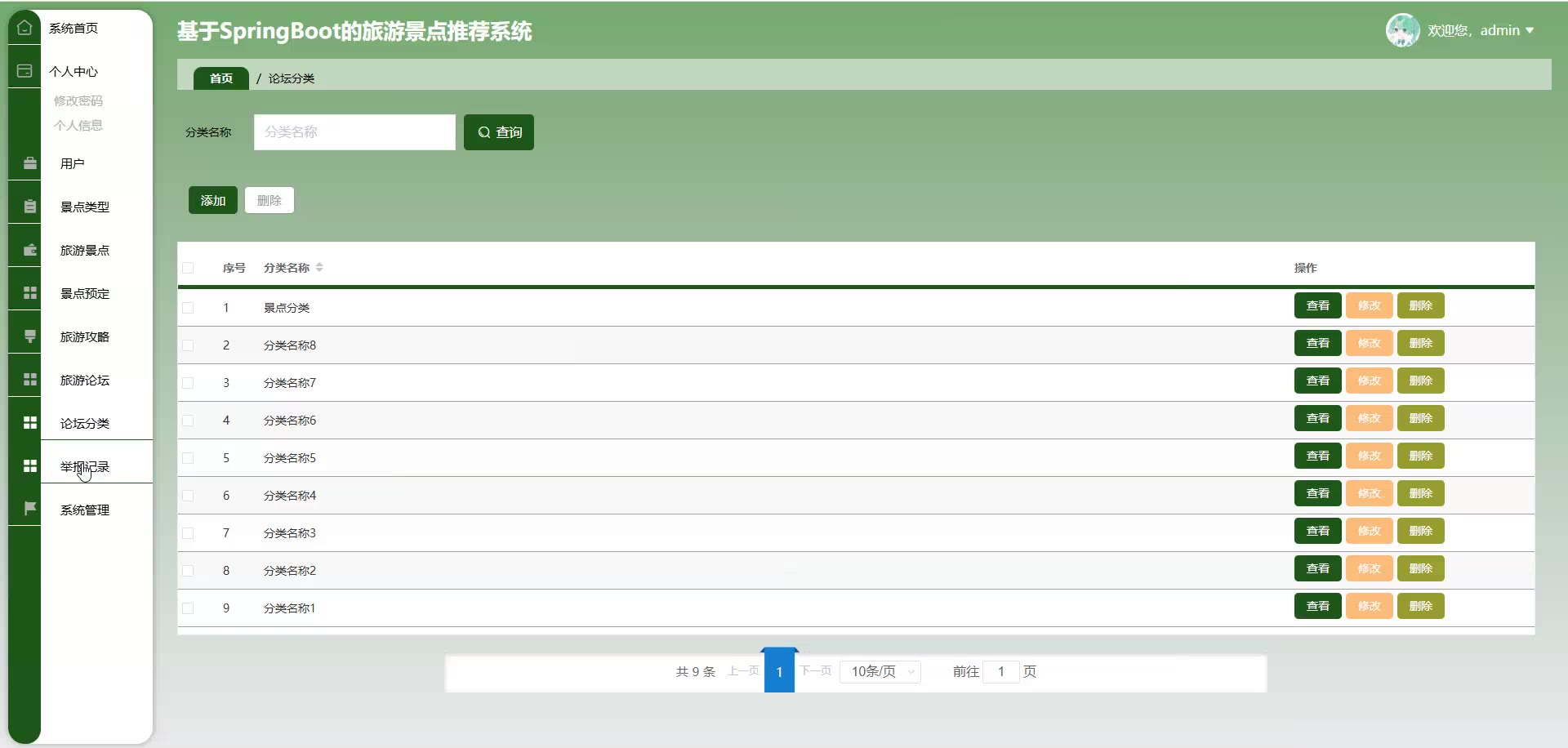This screenshot has width=1568, height=748.
Task: Open 景点类型 menu in sidebar
Action: click(x=85, y=207)
